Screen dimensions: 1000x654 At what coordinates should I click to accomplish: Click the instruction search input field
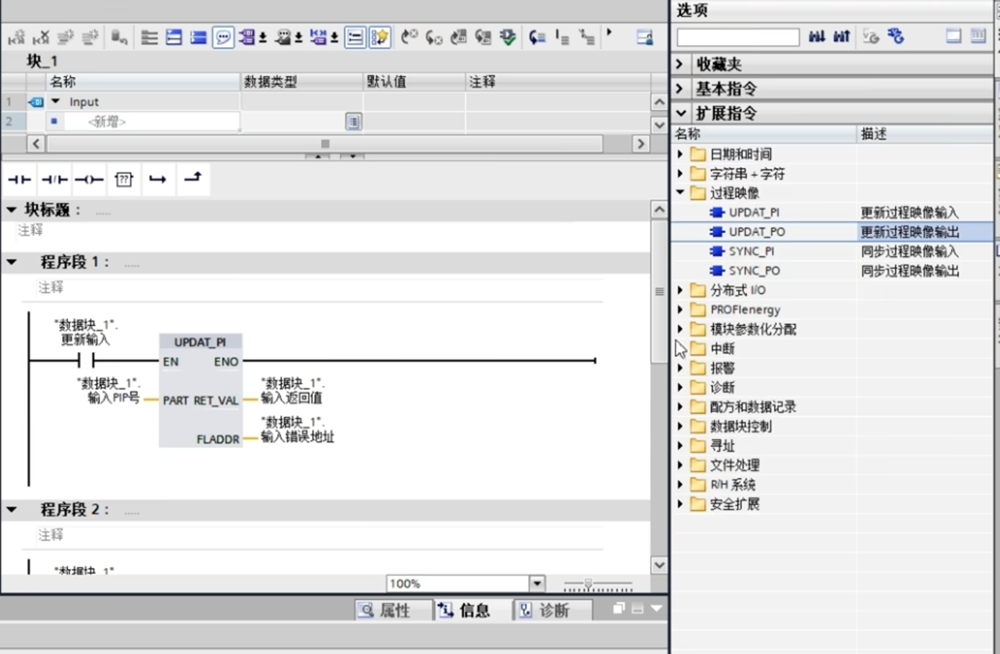[738, 37]
